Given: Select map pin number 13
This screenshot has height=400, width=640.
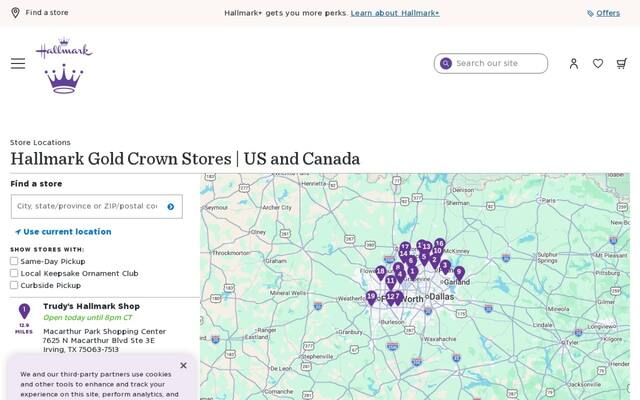Looking at the screenshot, I should [x=427, y=247].
